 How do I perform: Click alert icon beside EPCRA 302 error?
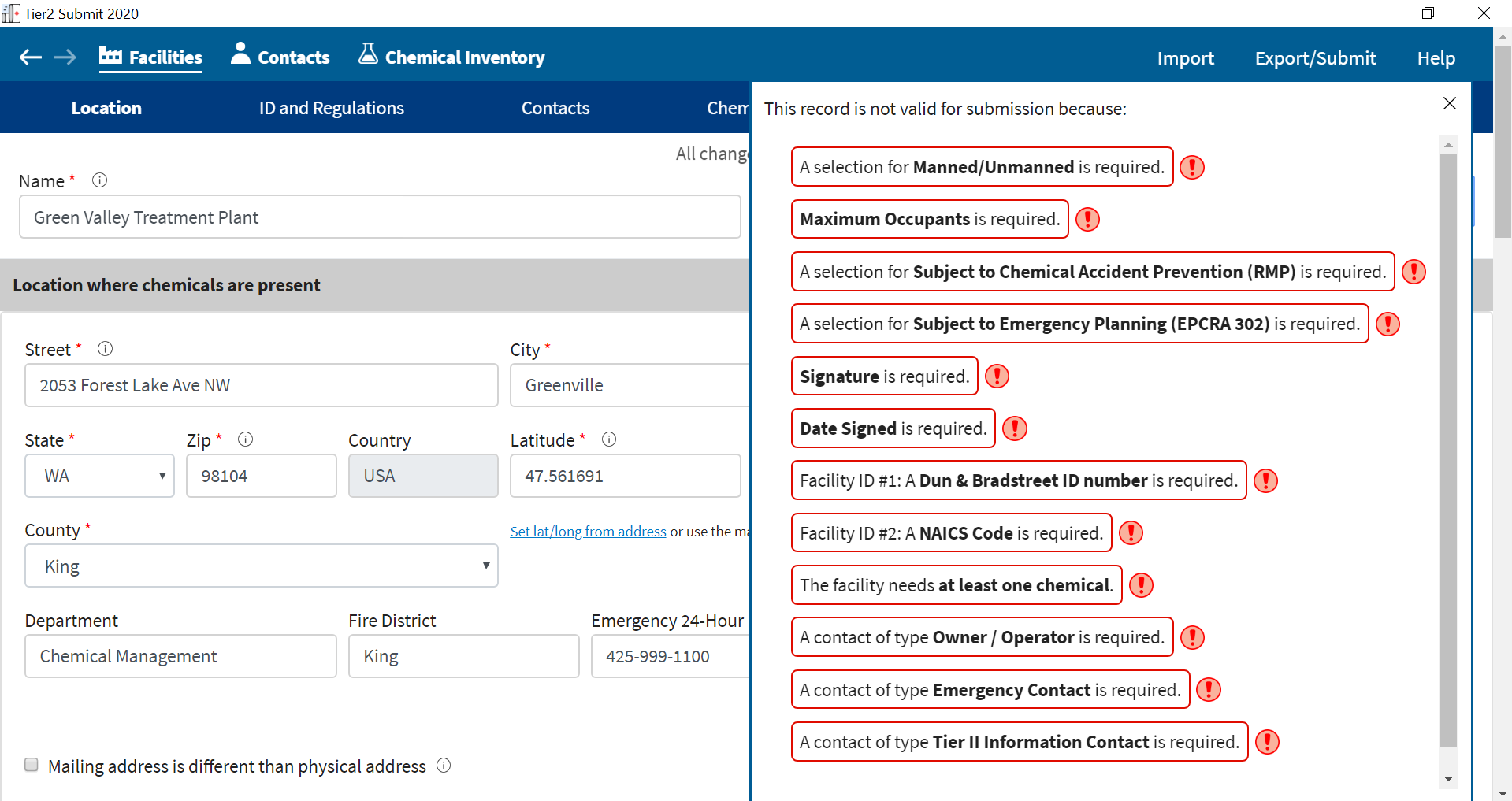tap(1388, 324)
